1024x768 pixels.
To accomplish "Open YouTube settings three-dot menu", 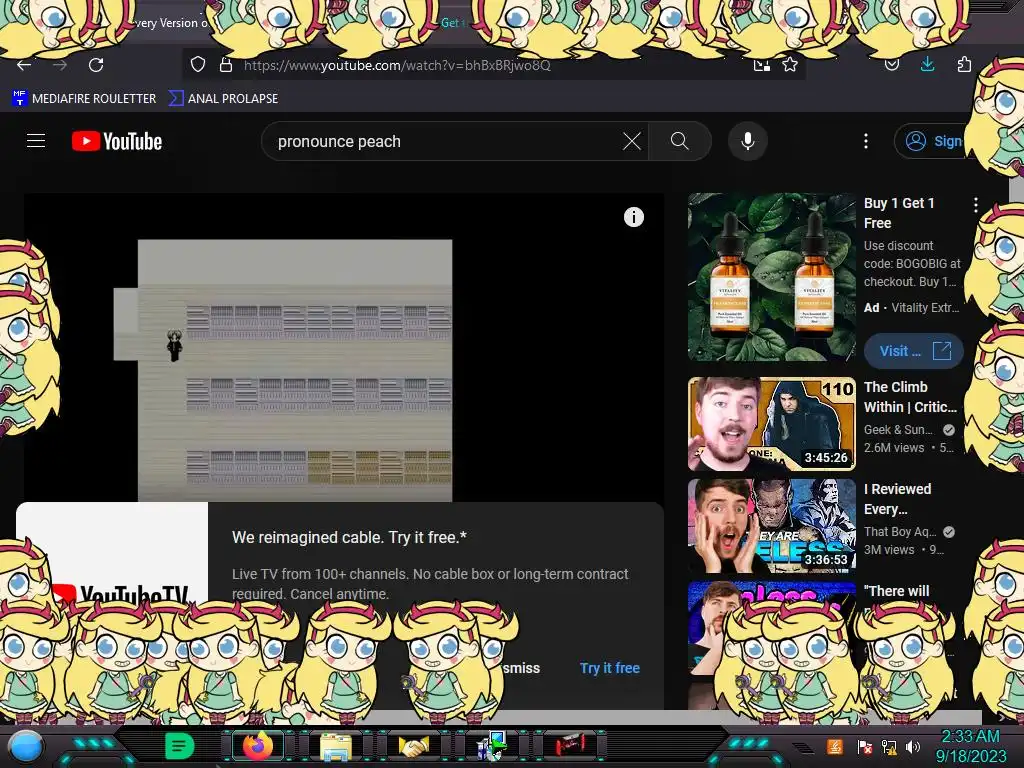I will [866, 141].
